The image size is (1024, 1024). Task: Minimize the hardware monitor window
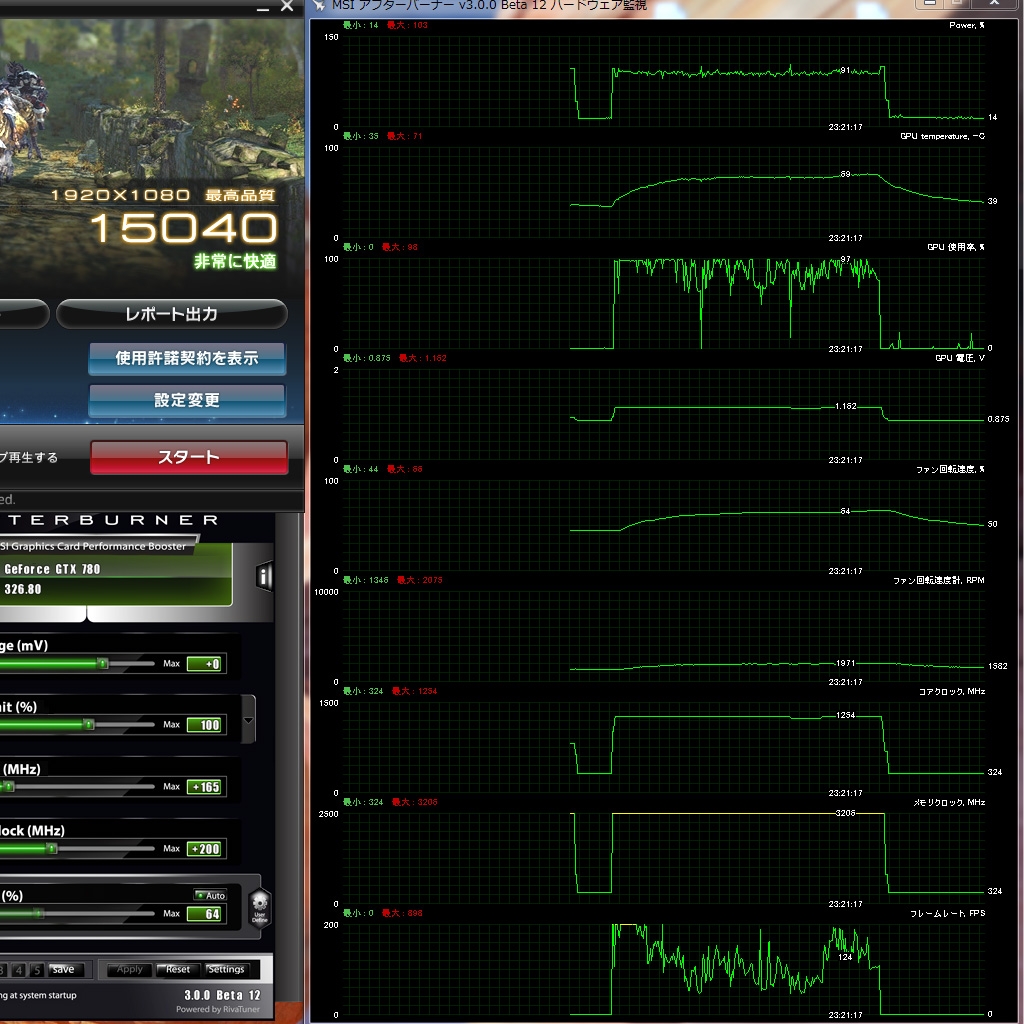[x=930, y=3]
